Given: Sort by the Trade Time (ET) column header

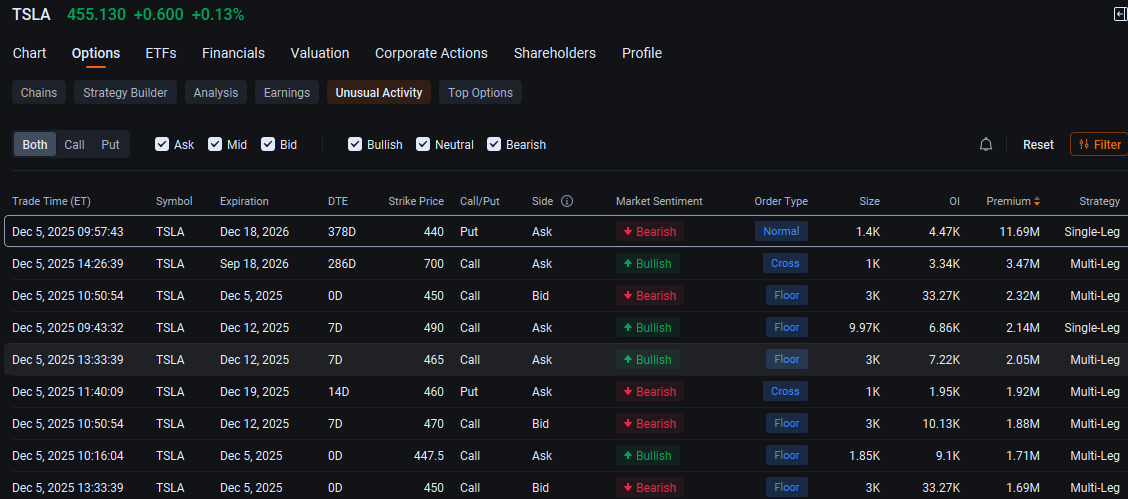Looking at the screenshot, I should click(x=51, y=201).
